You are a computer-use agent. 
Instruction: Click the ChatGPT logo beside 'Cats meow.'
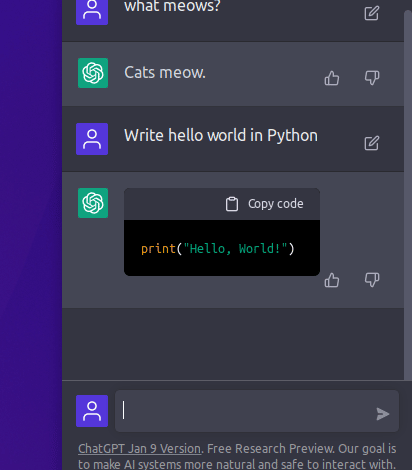93,73
